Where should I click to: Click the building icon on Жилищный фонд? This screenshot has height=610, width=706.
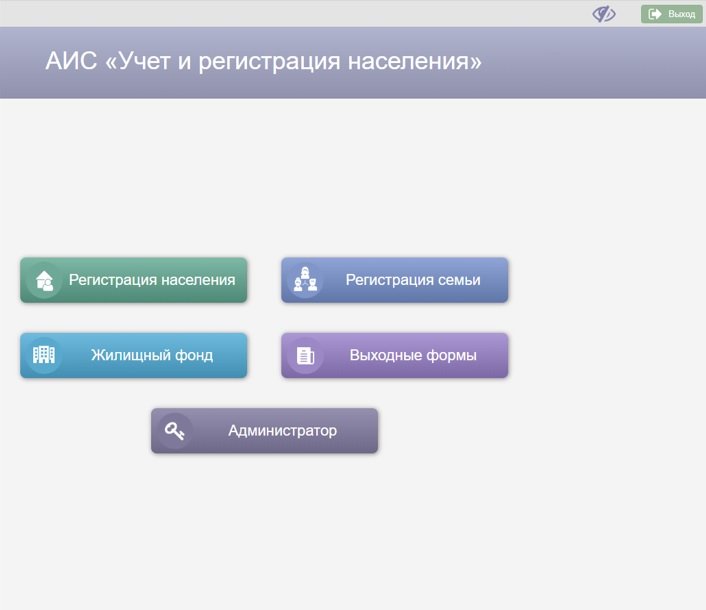click(x=44, y=355)
